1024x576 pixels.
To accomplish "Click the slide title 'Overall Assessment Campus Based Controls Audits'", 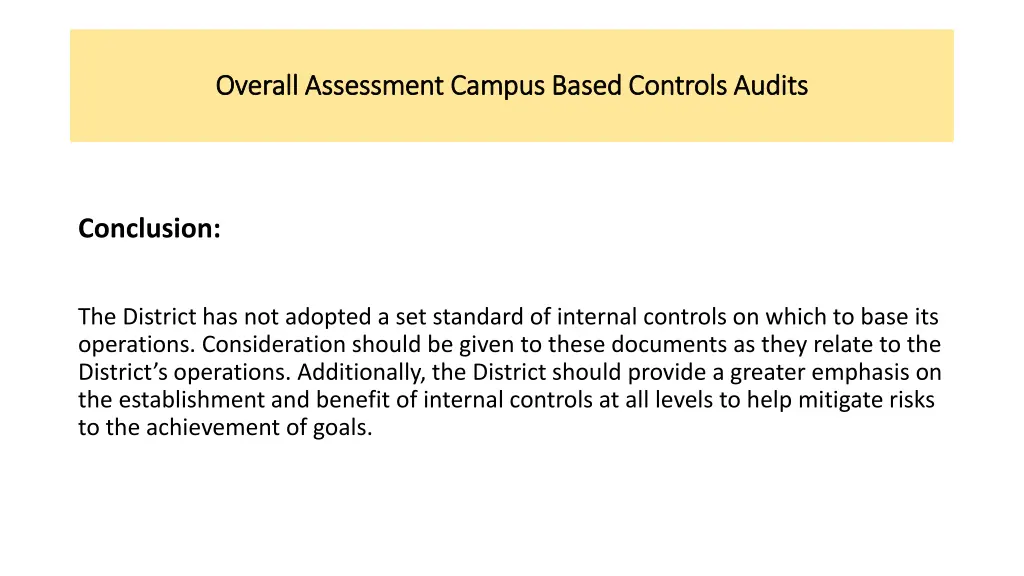I will [x=511, y=86].
